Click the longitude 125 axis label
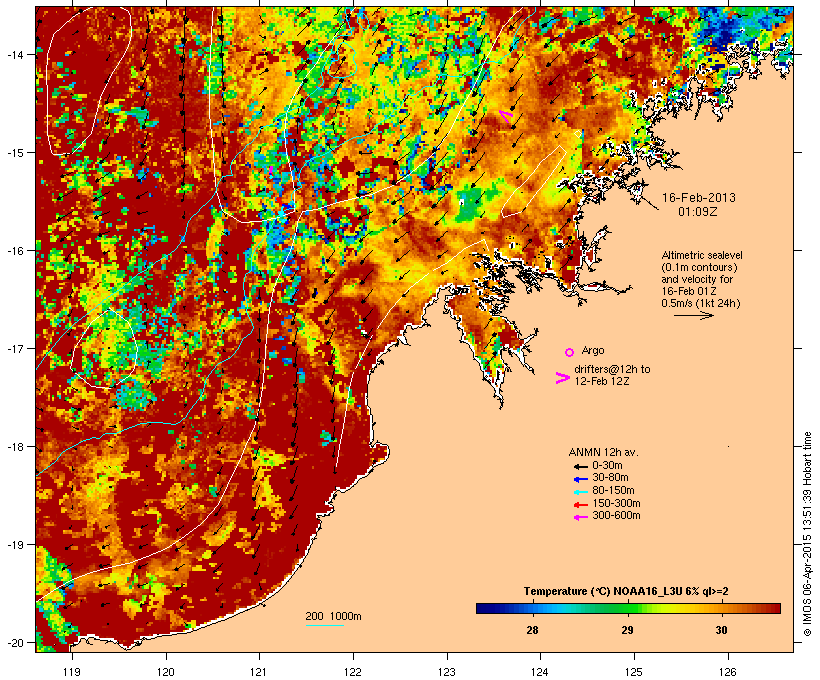This screenshot has width=820, height=680. pyautogui.click(x=634, y=672)
